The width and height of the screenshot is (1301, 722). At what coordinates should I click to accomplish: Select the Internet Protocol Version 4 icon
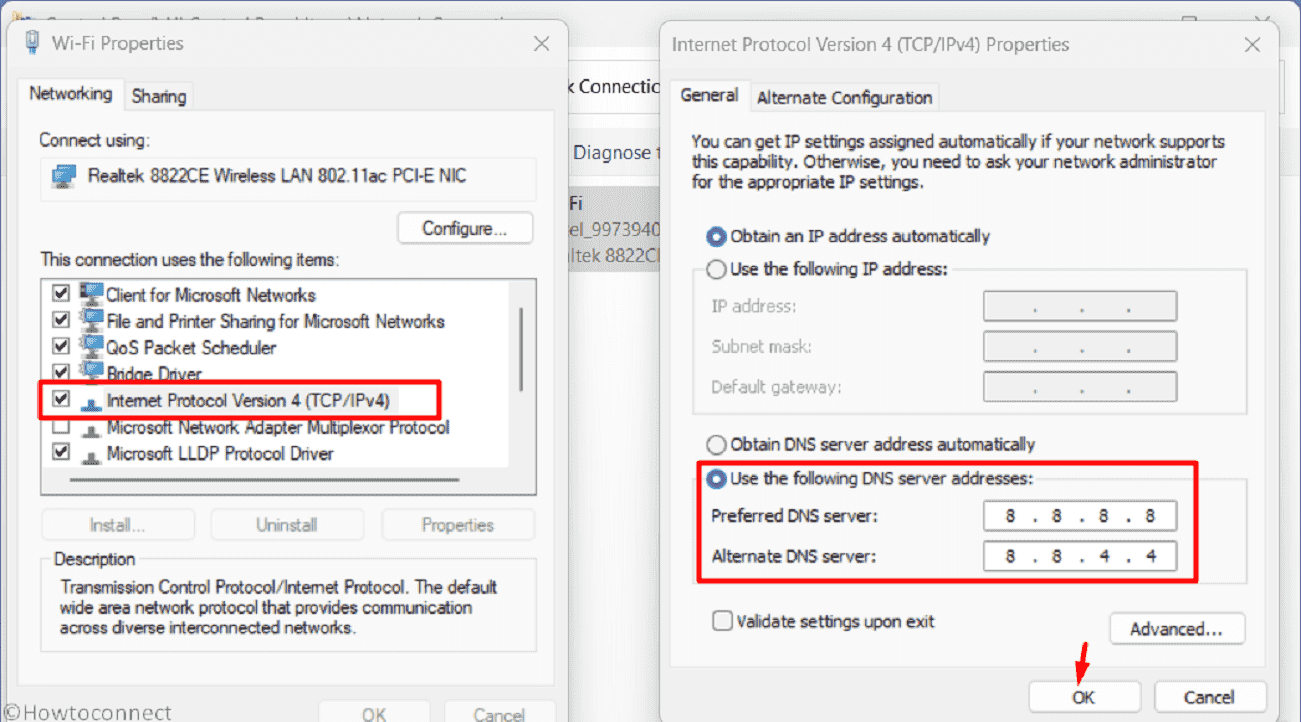point(92,400)
